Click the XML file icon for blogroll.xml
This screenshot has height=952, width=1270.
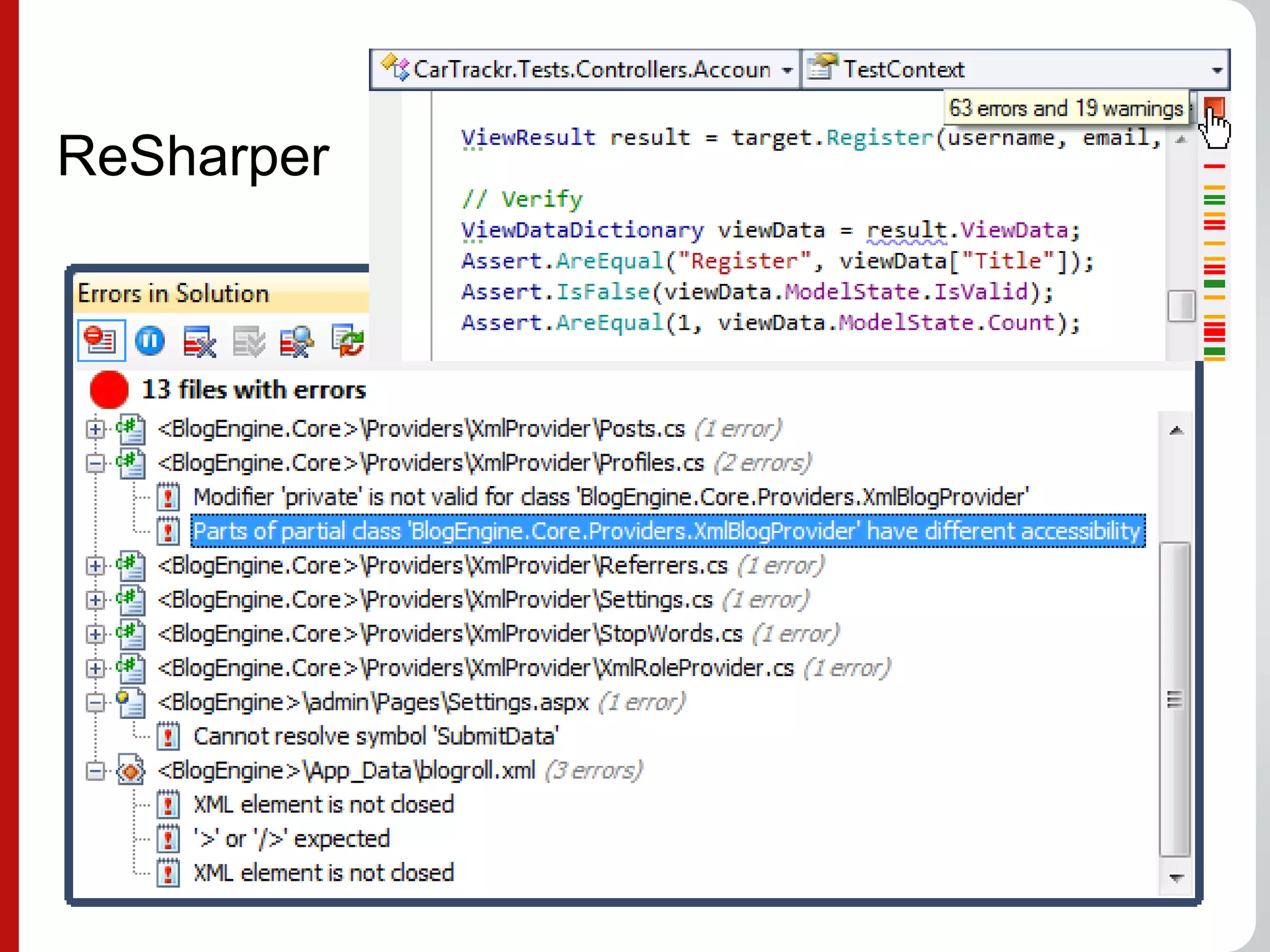pos(131,770)
